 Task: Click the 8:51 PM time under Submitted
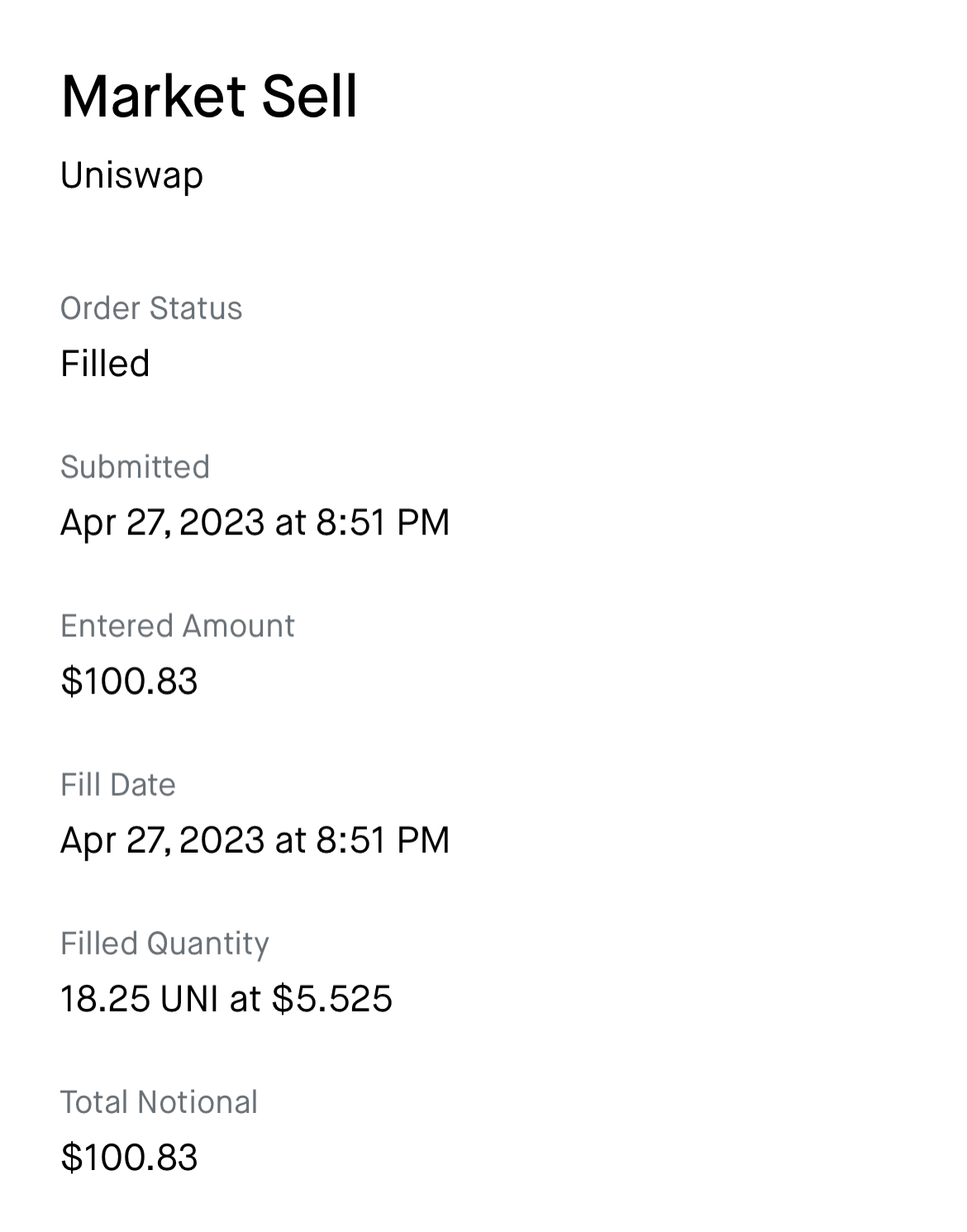tap(383, 522)
